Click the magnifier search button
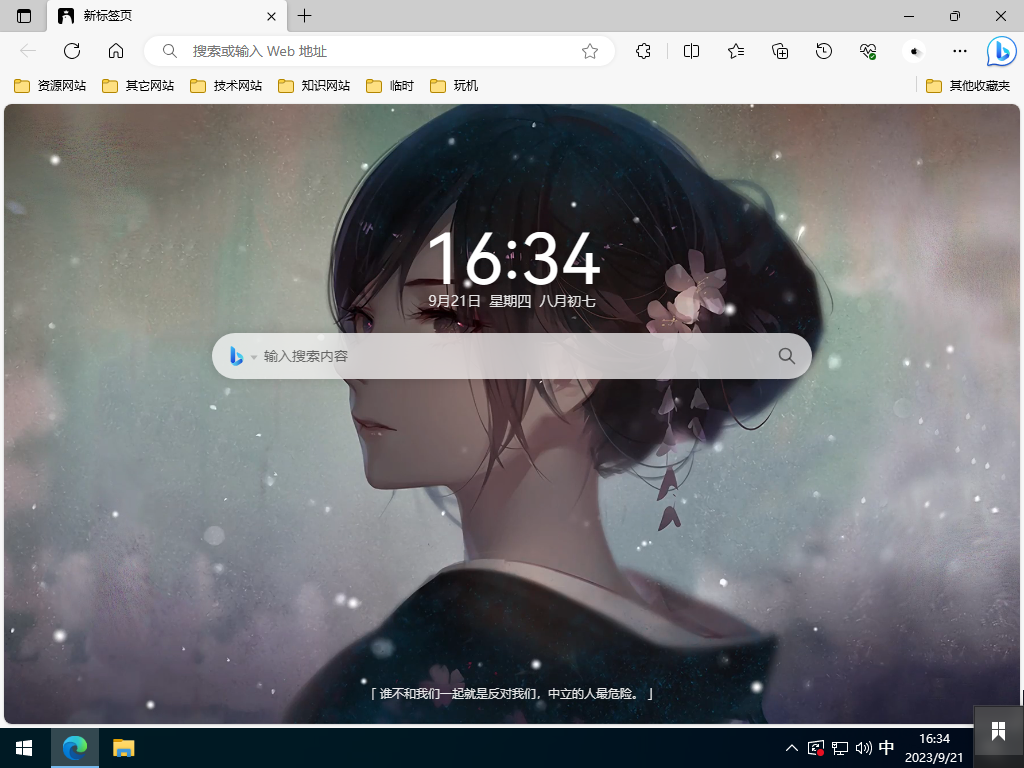1024x768 pixels. pyautogui.click(x=786, y=356)
